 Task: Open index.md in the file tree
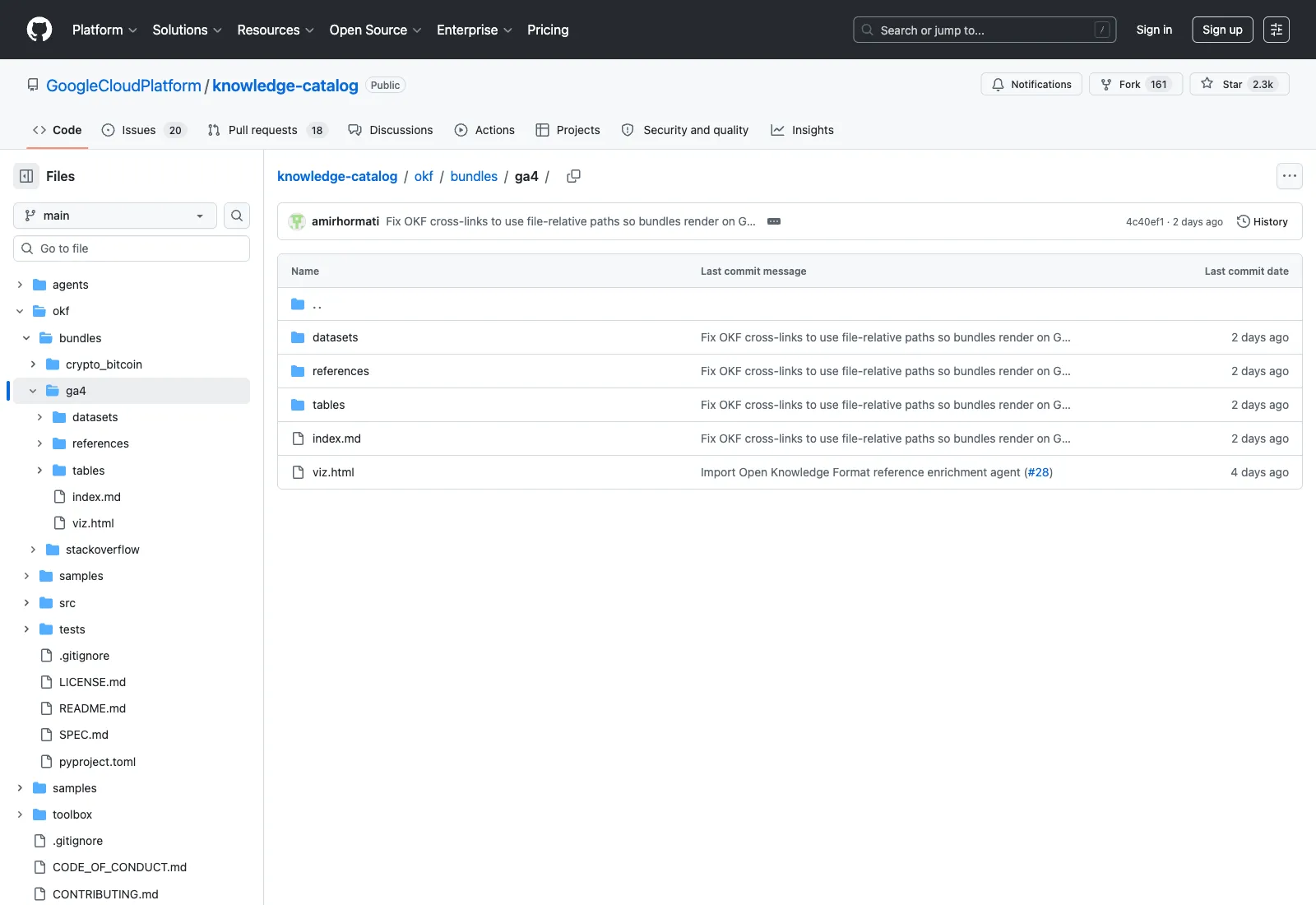coord(96,497)
